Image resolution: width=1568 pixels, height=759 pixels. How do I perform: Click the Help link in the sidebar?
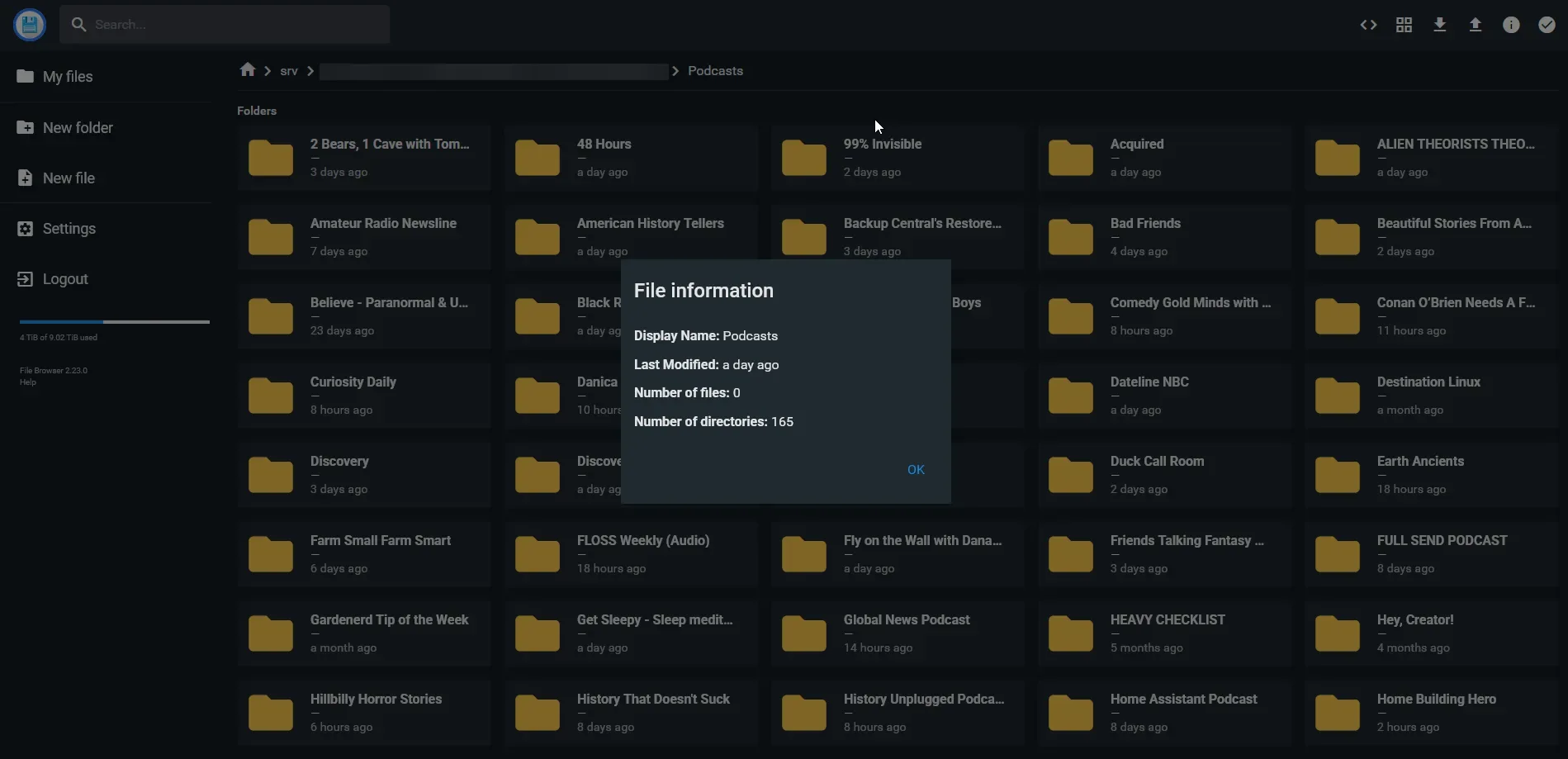28,382
